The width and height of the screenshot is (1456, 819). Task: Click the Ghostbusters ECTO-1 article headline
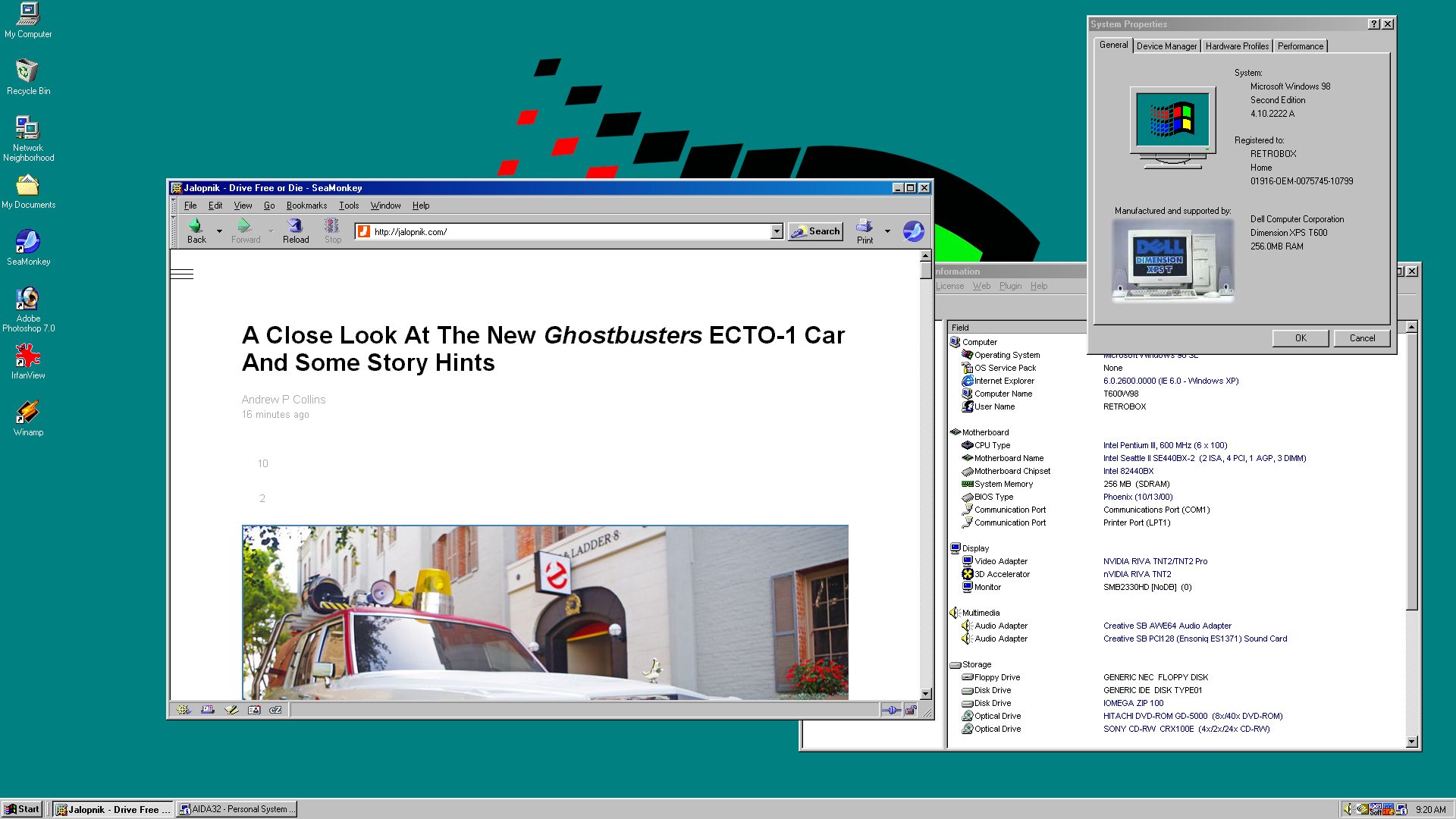[543, 349]
